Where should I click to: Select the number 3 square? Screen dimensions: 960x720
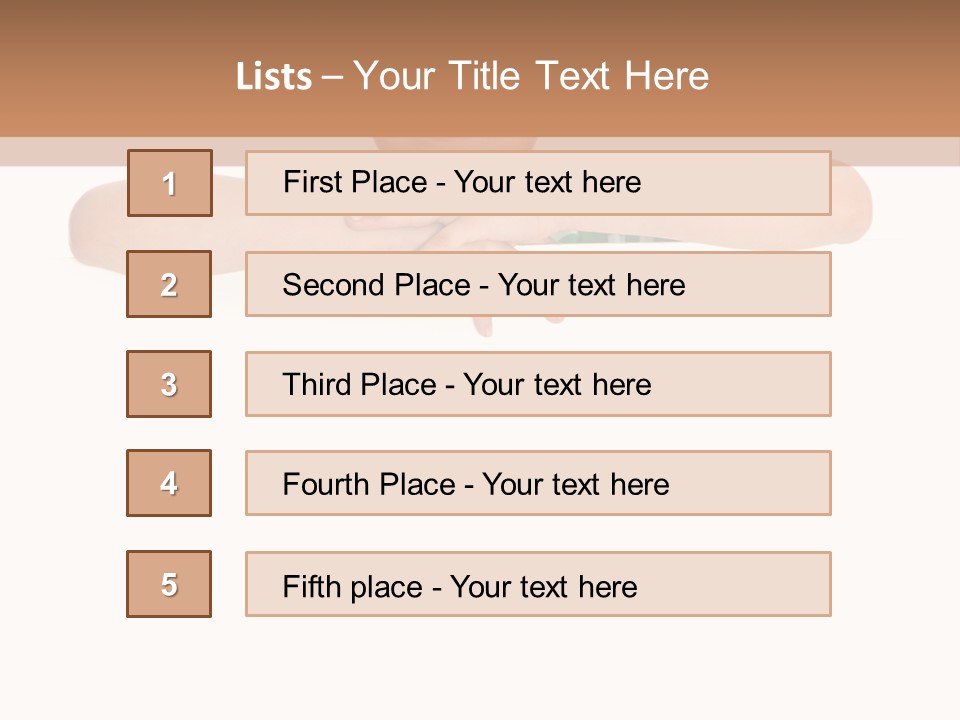pos(169,384)
